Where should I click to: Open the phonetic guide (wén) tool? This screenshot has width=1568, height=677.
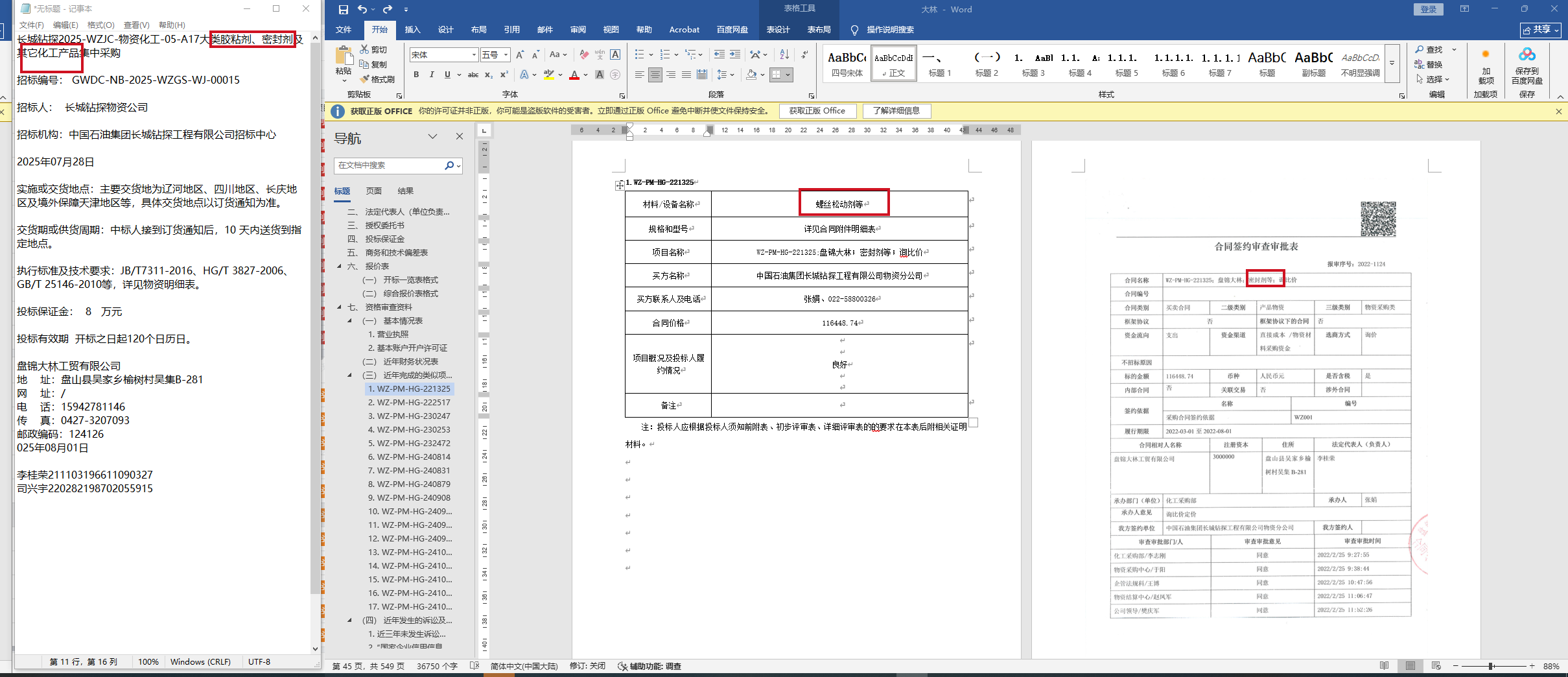(x=600, y=55)
